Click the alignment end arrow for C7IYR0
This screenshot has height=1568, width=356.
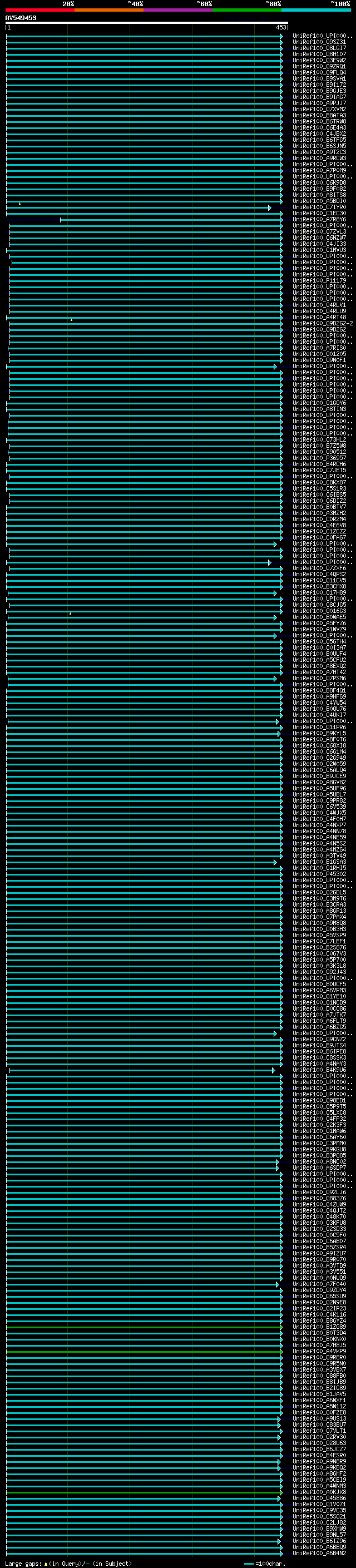click(270, 208)
